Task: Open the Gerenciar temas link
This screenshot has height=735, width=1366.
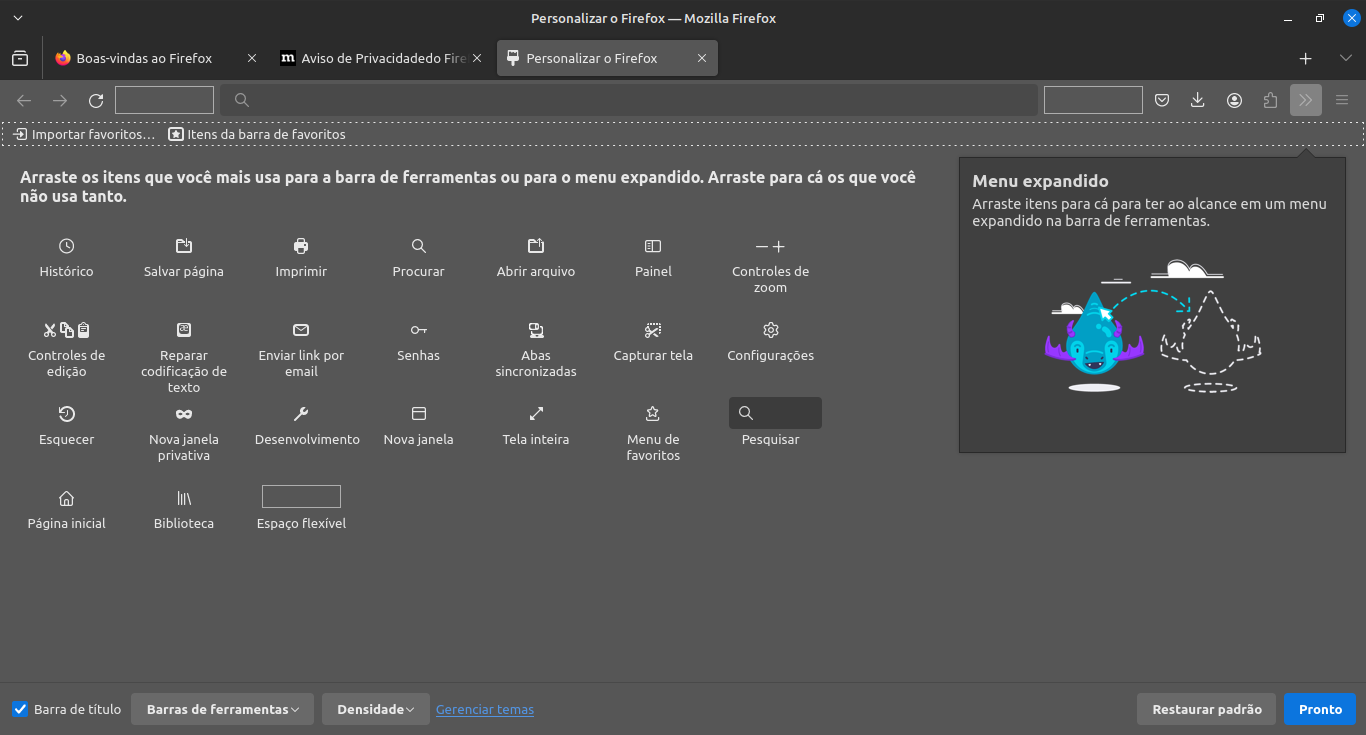Action: pyautogui.click(x=485, y=709)
